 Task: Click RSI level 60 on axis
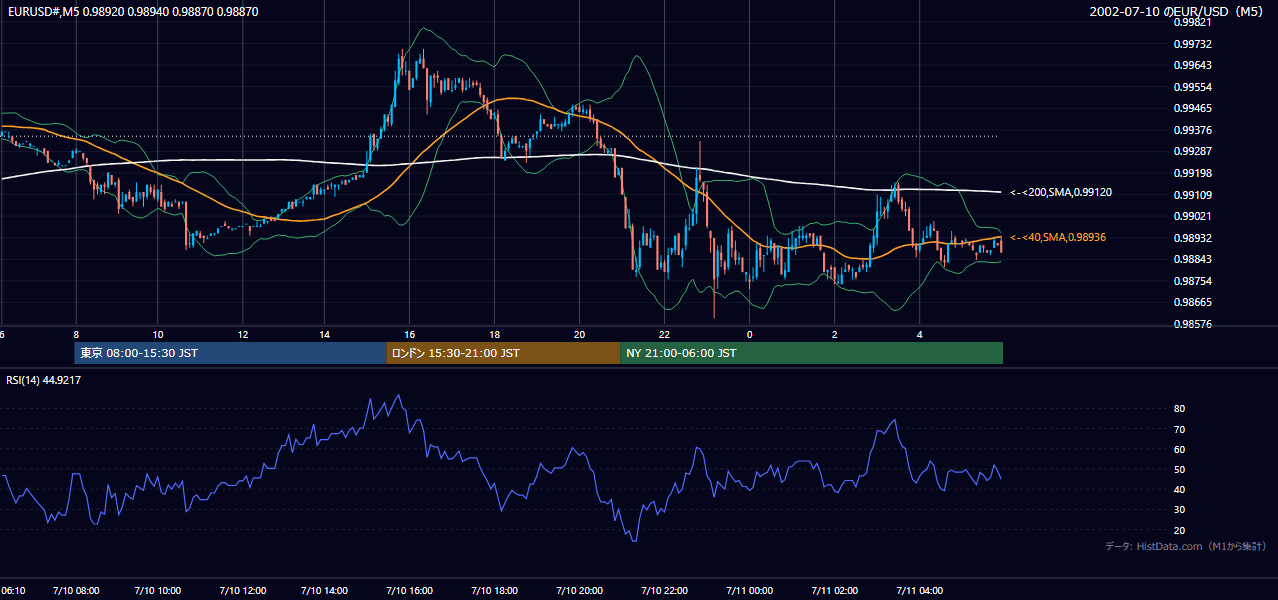coord(1179,449)
